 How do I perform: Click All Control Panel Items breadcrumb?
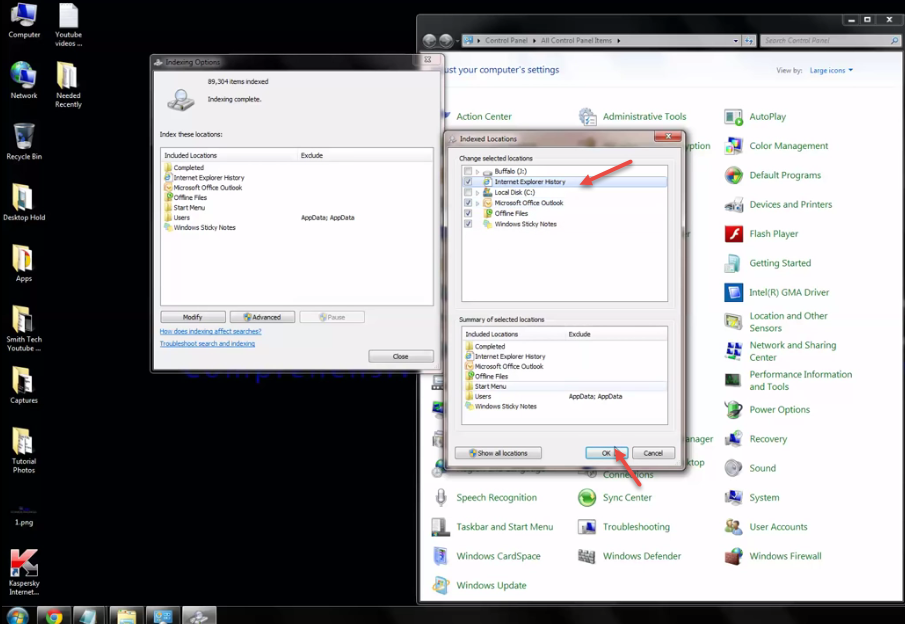576,40
